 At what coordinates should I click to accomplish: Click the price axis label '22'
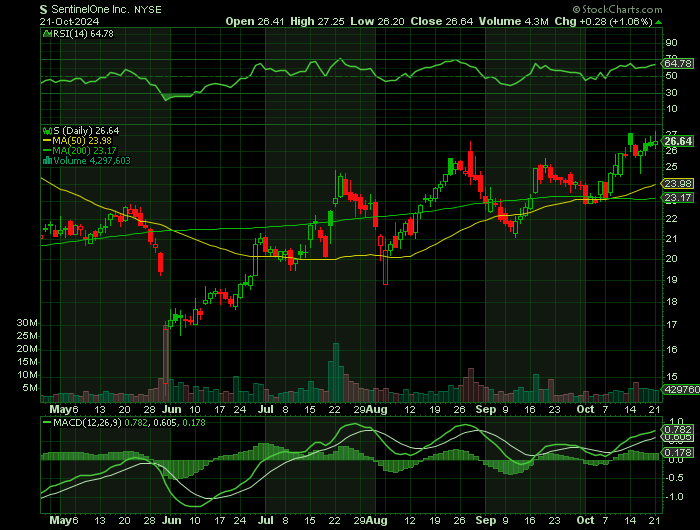coord(671,219)
